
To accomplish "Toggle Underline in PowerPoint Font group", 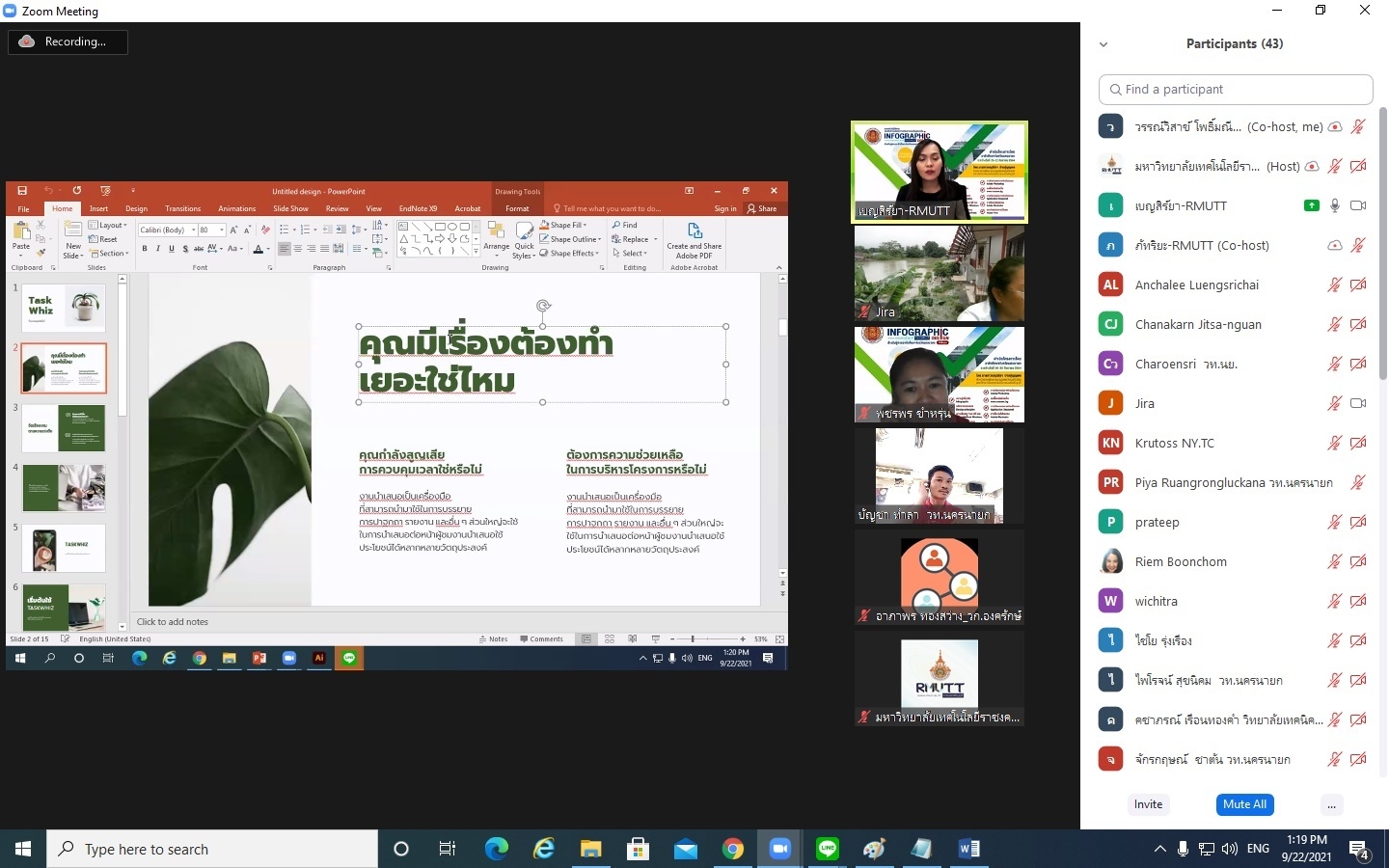I will pyautogui.click(x=172, y=249).
